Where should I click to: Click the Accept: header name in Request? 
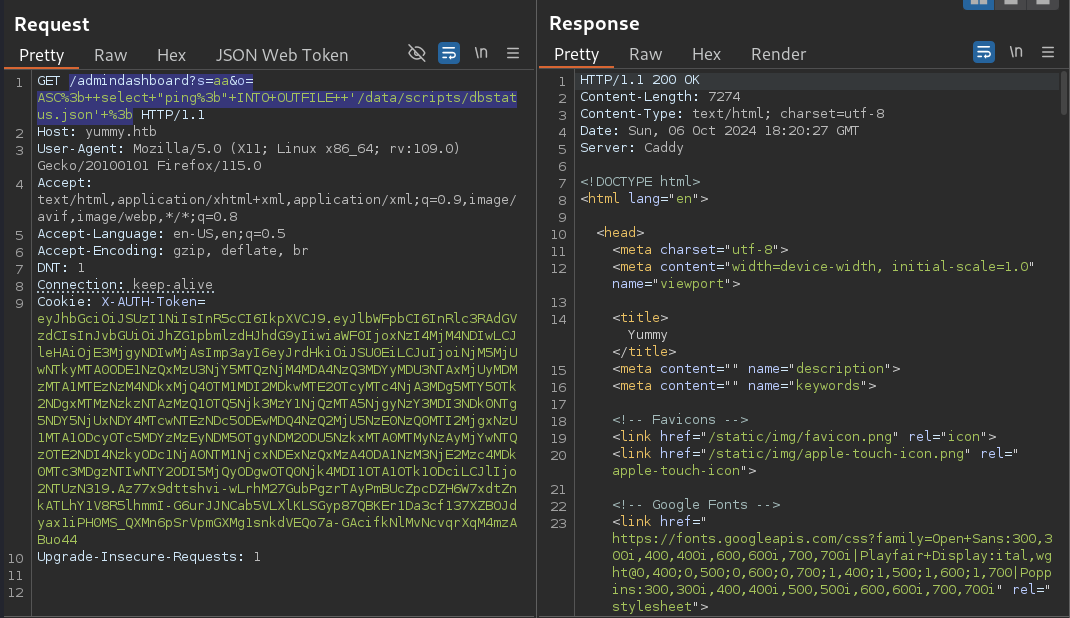tap(64, 183)
